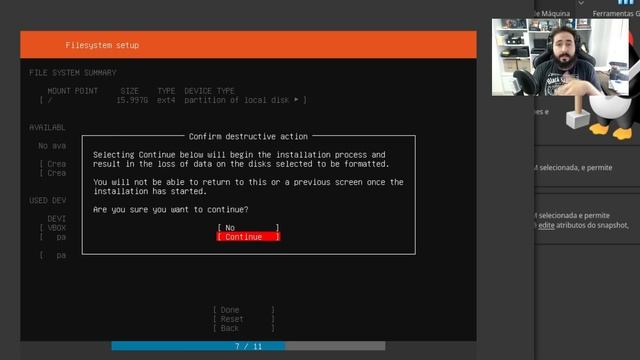This screenshot has height=360, width=640.
Task: Click the webcam video overlay thumbnail
Action: 560,57
